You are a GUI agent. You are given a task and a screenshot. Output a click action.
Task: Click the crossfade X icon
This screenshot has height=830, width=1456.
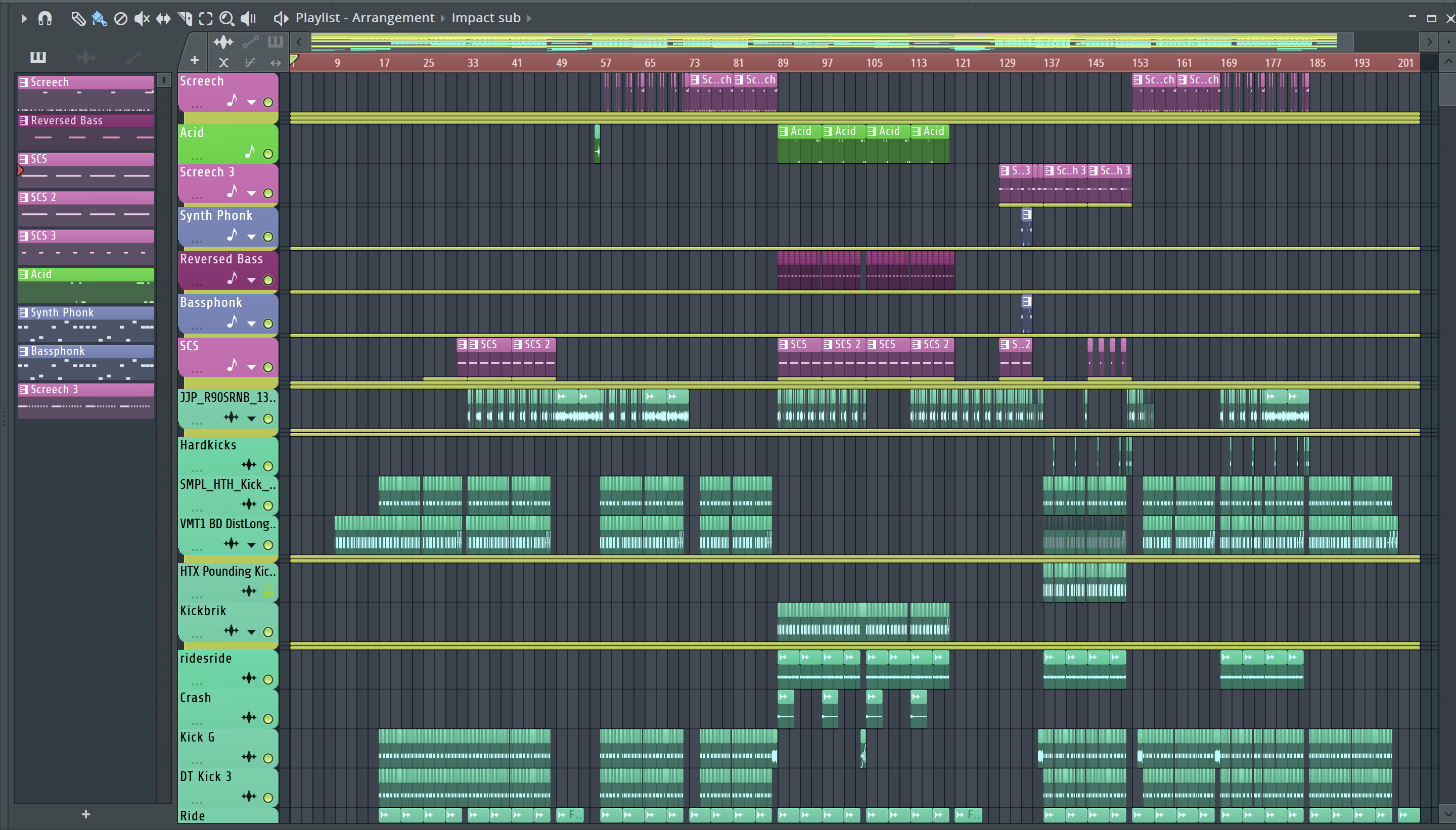[x=223, y=63]
